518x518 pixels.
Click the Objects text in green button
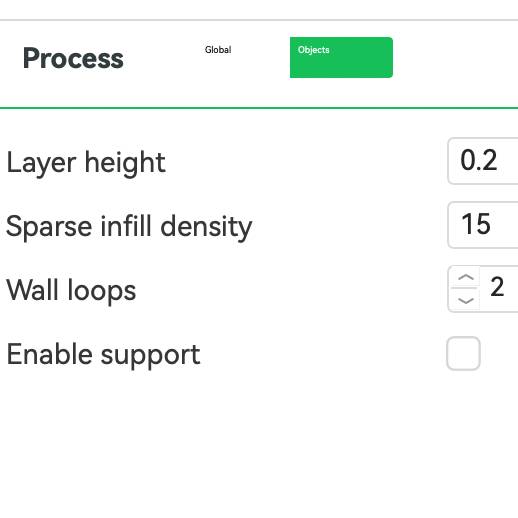tap(313, 50)
